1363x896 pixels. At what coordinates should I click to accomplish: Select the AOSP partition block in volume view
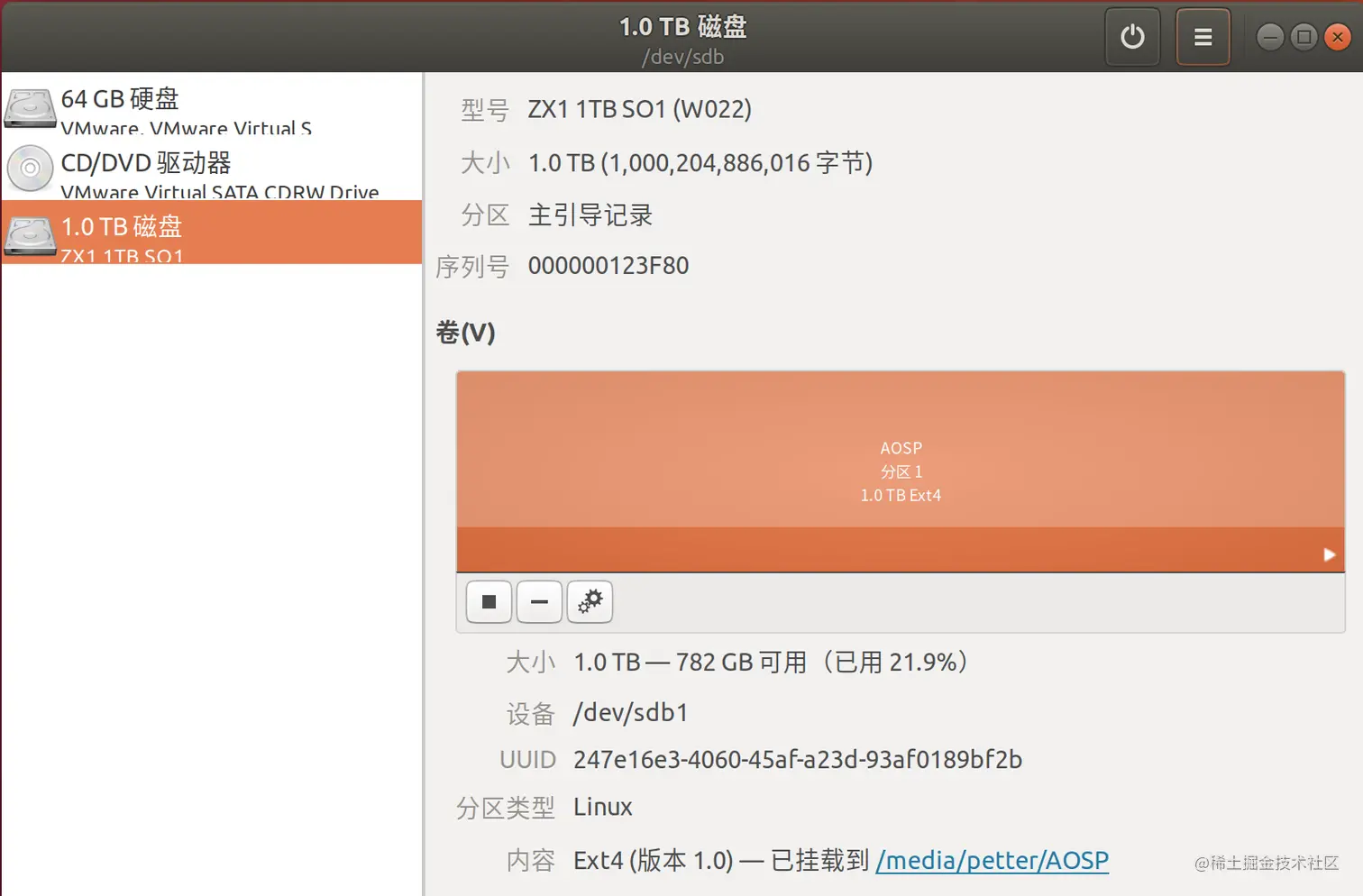click(x=901, y=451)
